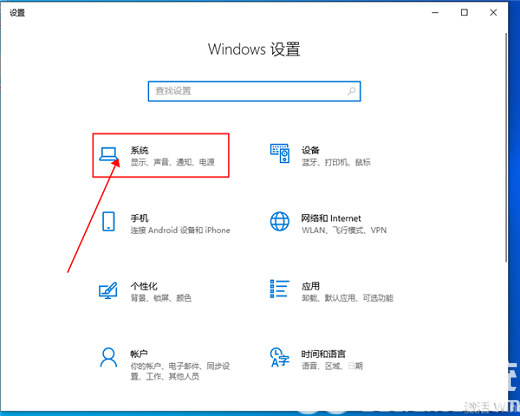
Task: Open the 时间和语言 clock icon
Action: coord(279,357)
